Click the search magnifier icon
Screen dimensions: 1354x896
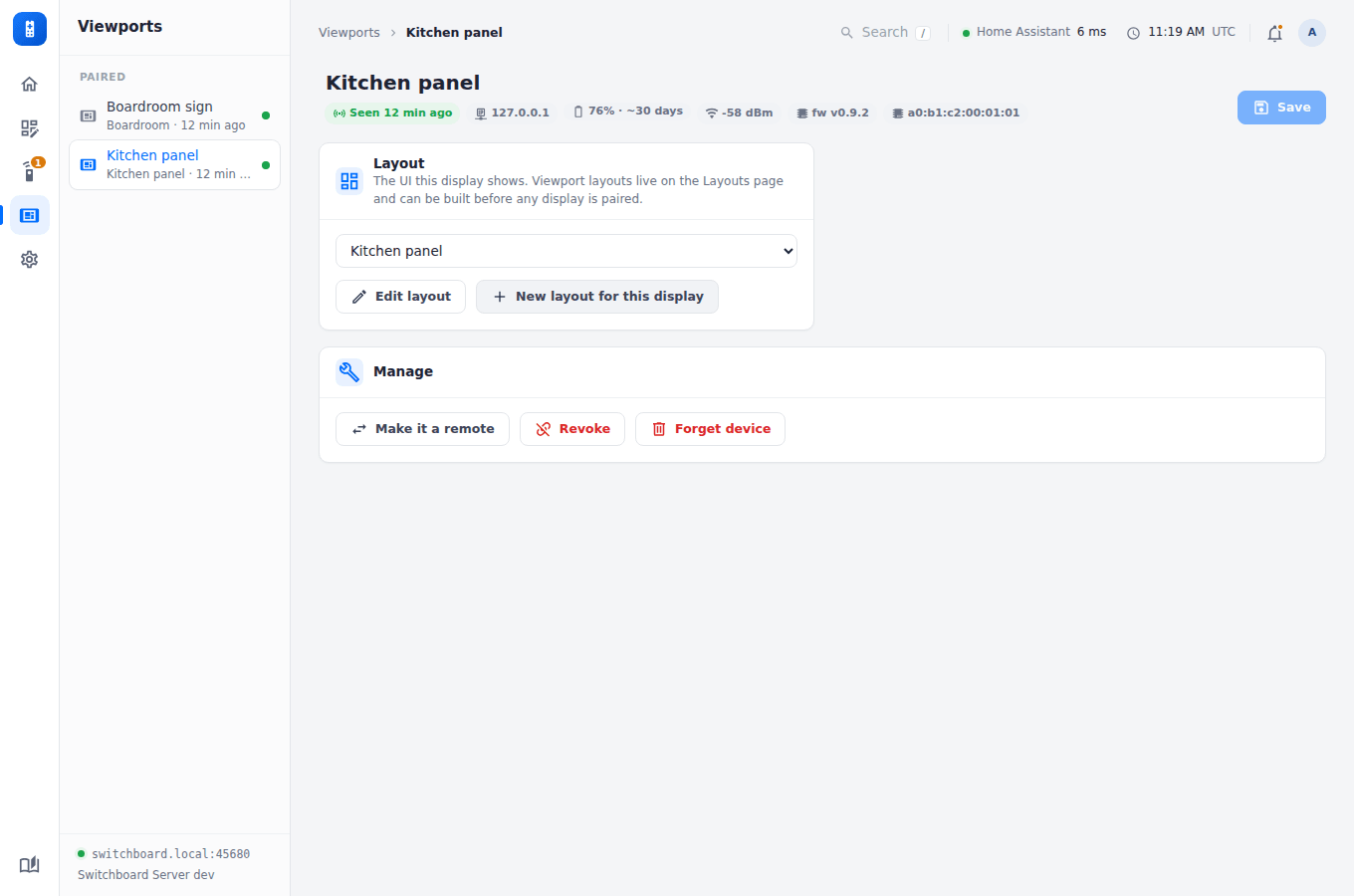coord(847,33)
